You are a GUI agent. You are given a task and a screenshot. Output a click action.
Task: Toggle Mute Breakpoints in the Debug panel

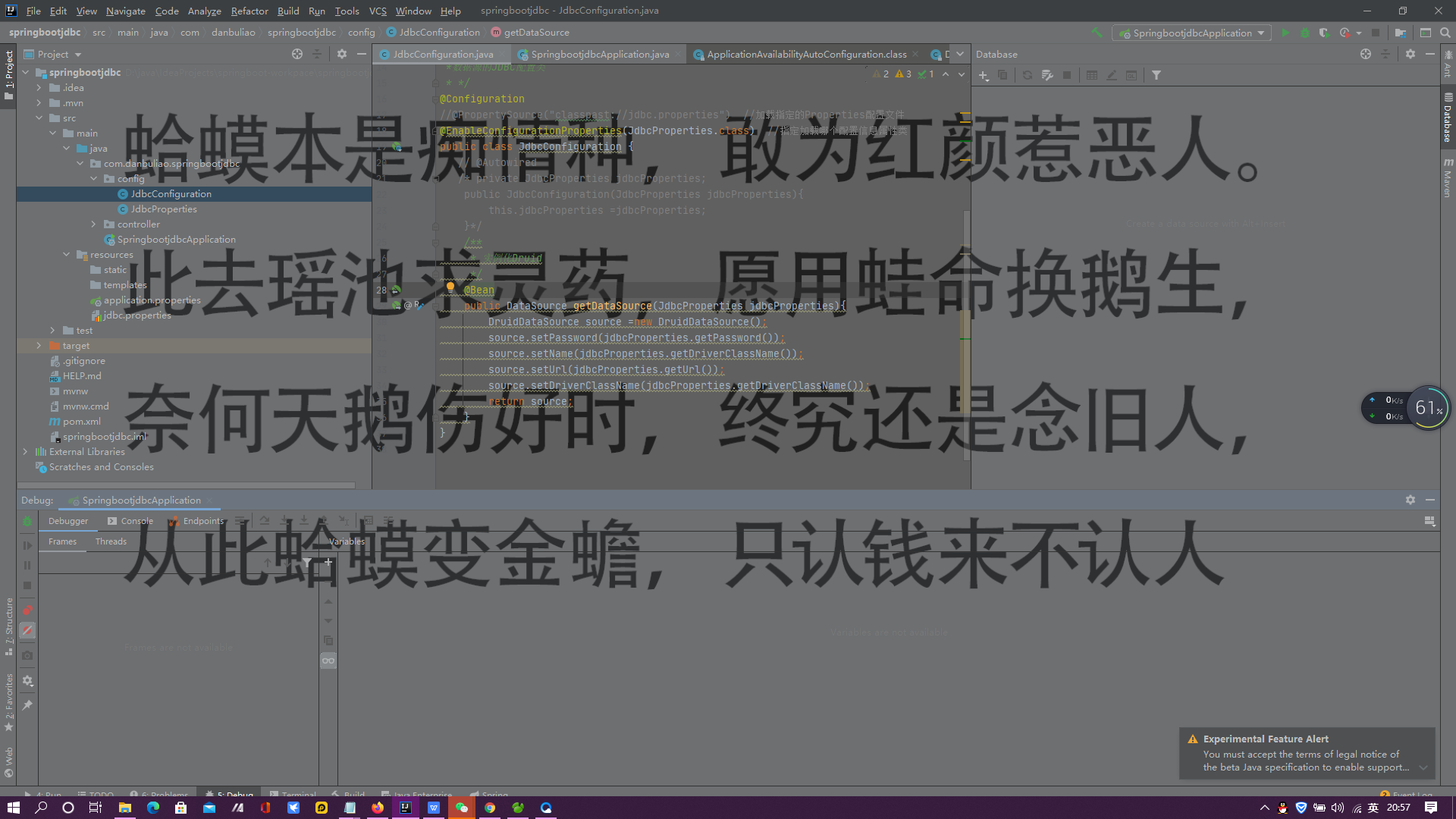coord(27,630)
